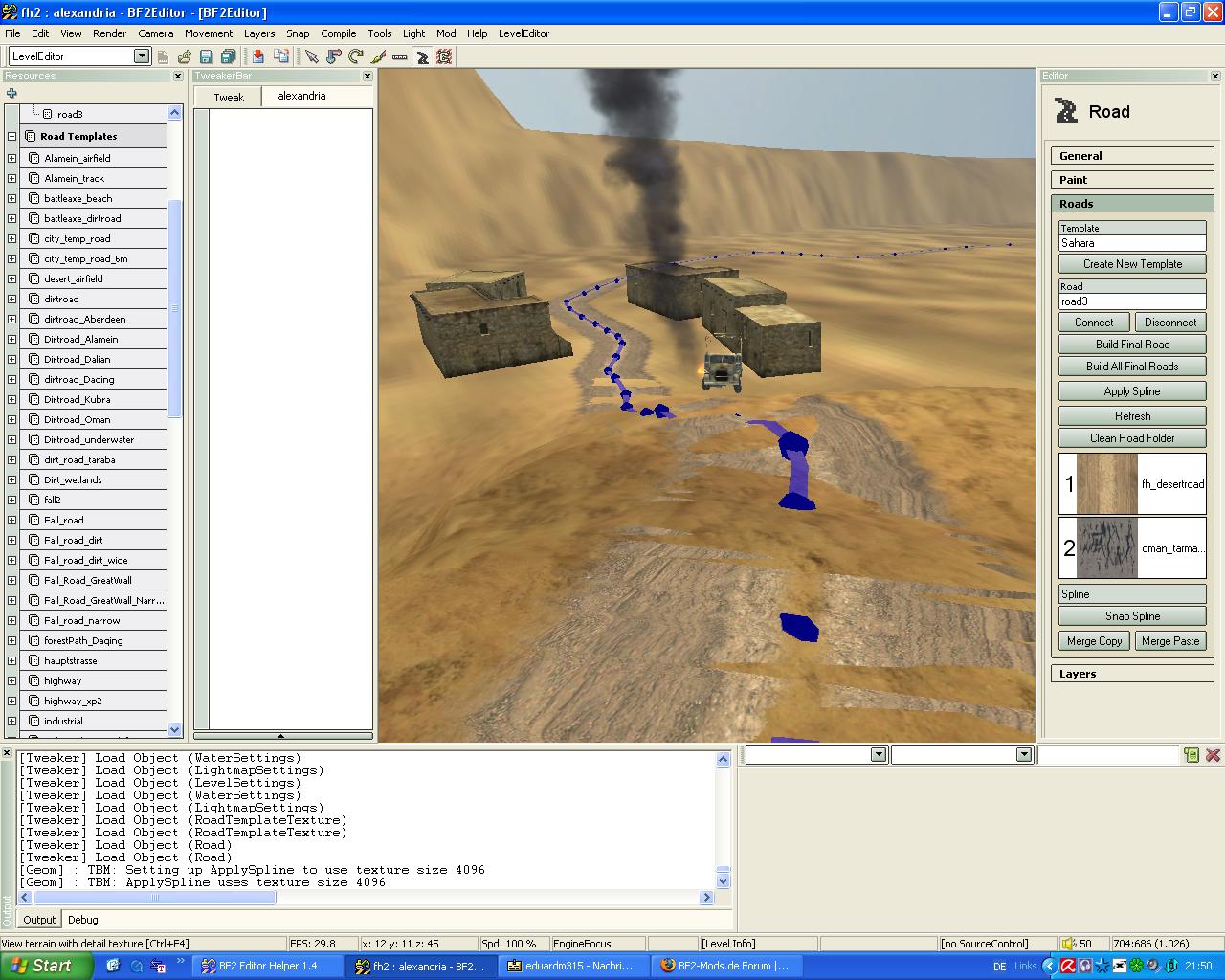Click the red X icon beside filter field
This screenshot has height=980, width=1225.
point(1213,755)
